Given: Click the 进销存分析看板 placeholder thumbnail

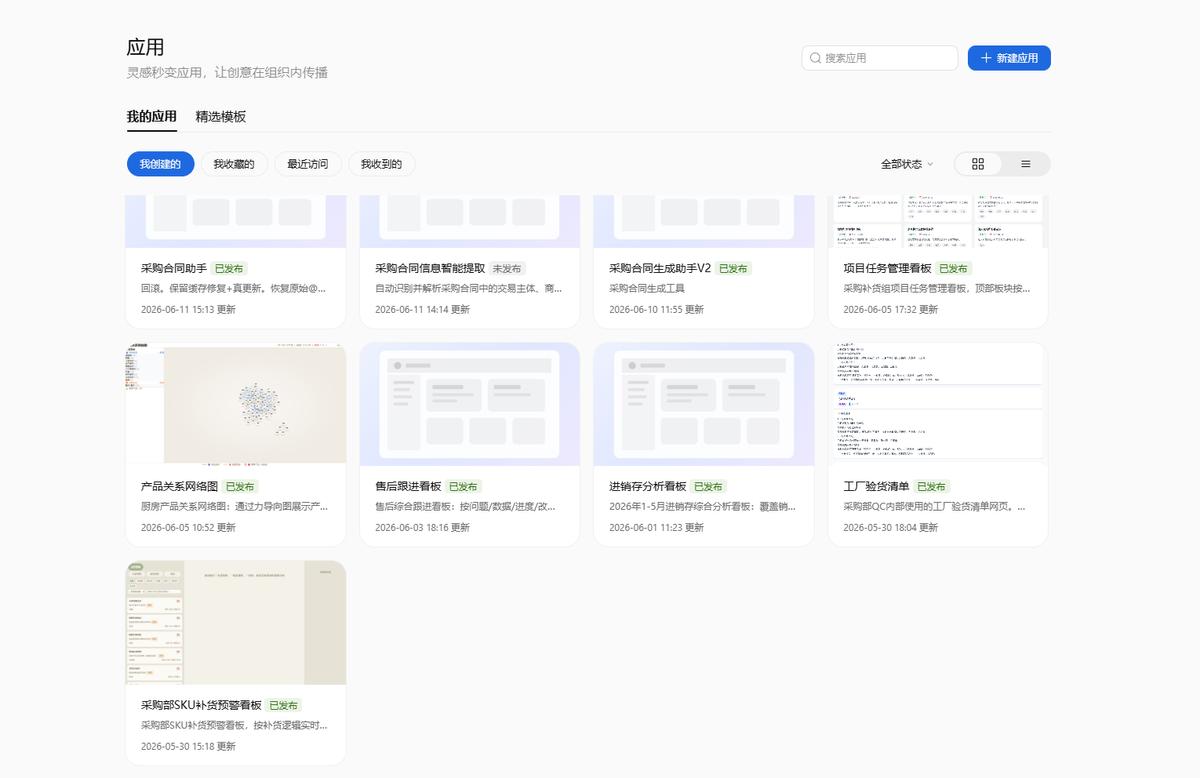Looking at the screenshot, I should pyautogui.click(x=704, y=404).
